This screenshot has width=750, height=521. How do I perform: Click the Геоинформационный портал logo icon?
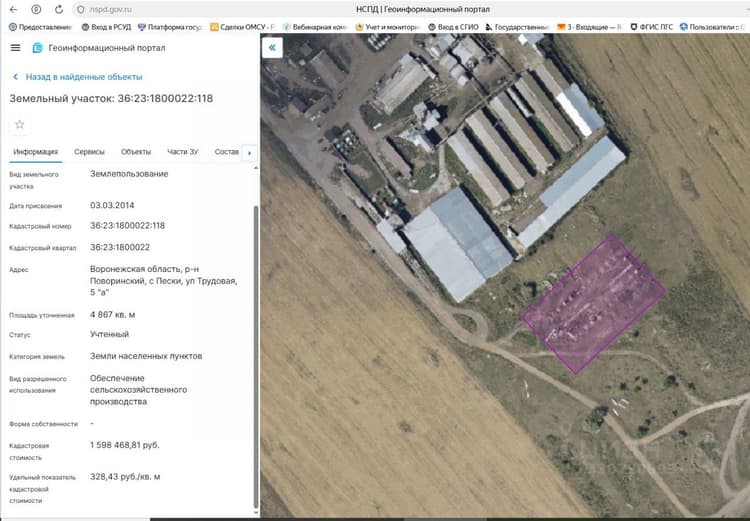pos(37,48)
